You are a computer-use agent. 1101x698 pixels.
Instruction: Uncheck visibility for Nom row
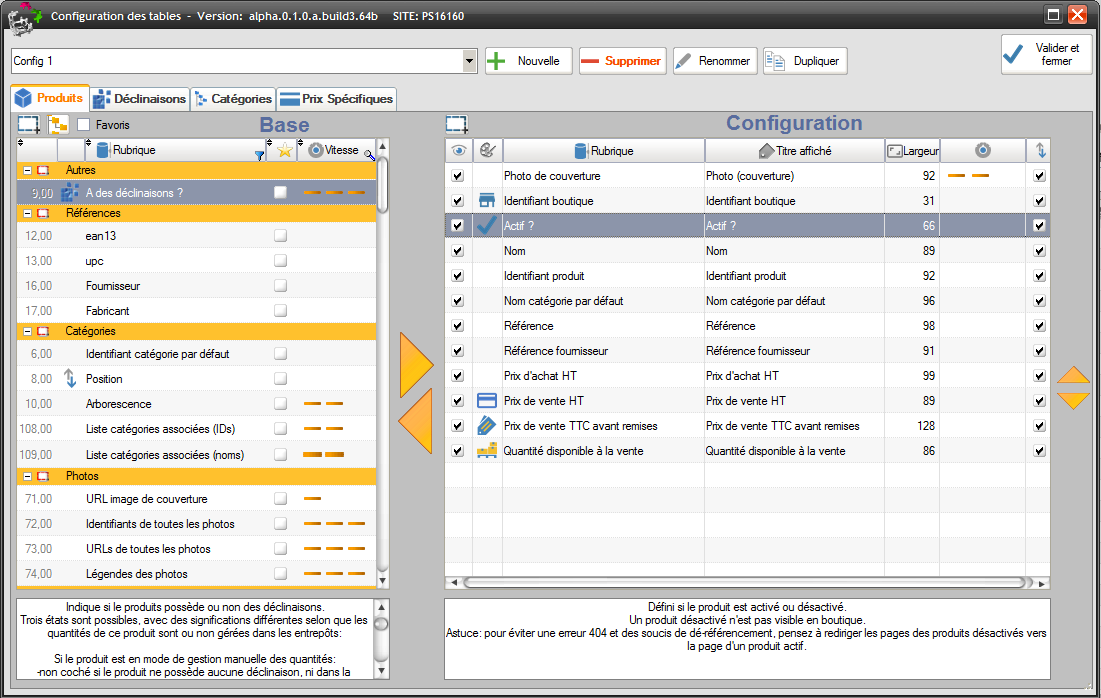pos(458,251)
